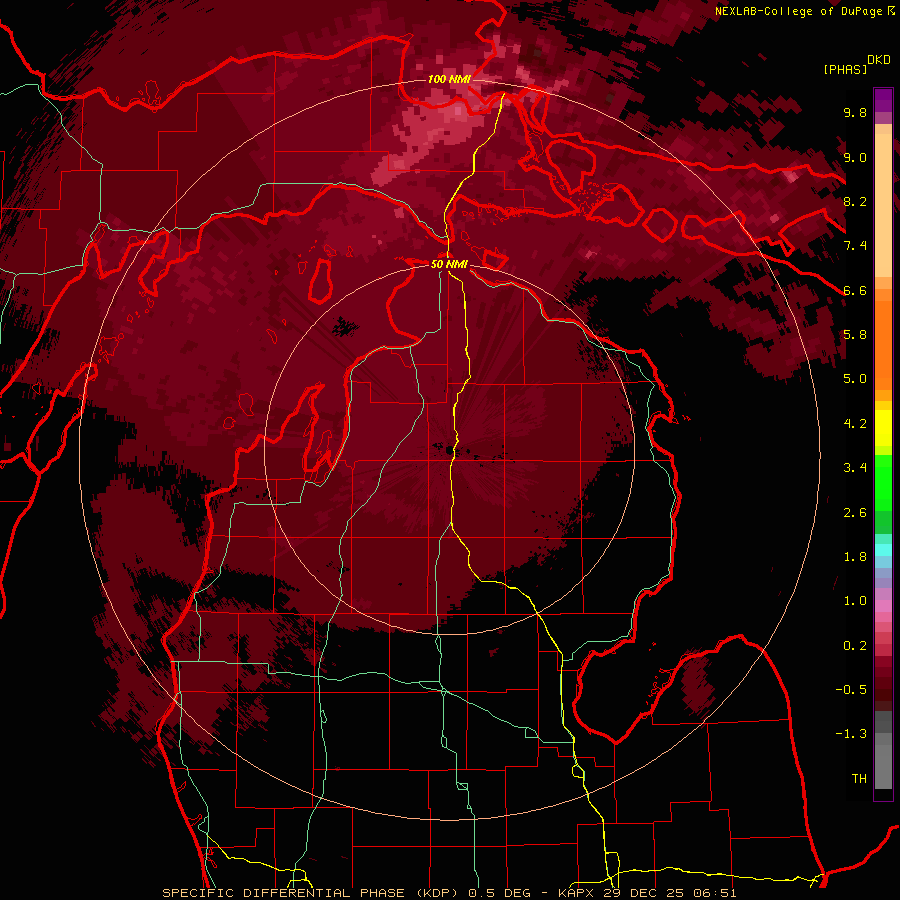Pick the bright yellow color bar segment
The image size is (900, 900).
coord(883,428)
